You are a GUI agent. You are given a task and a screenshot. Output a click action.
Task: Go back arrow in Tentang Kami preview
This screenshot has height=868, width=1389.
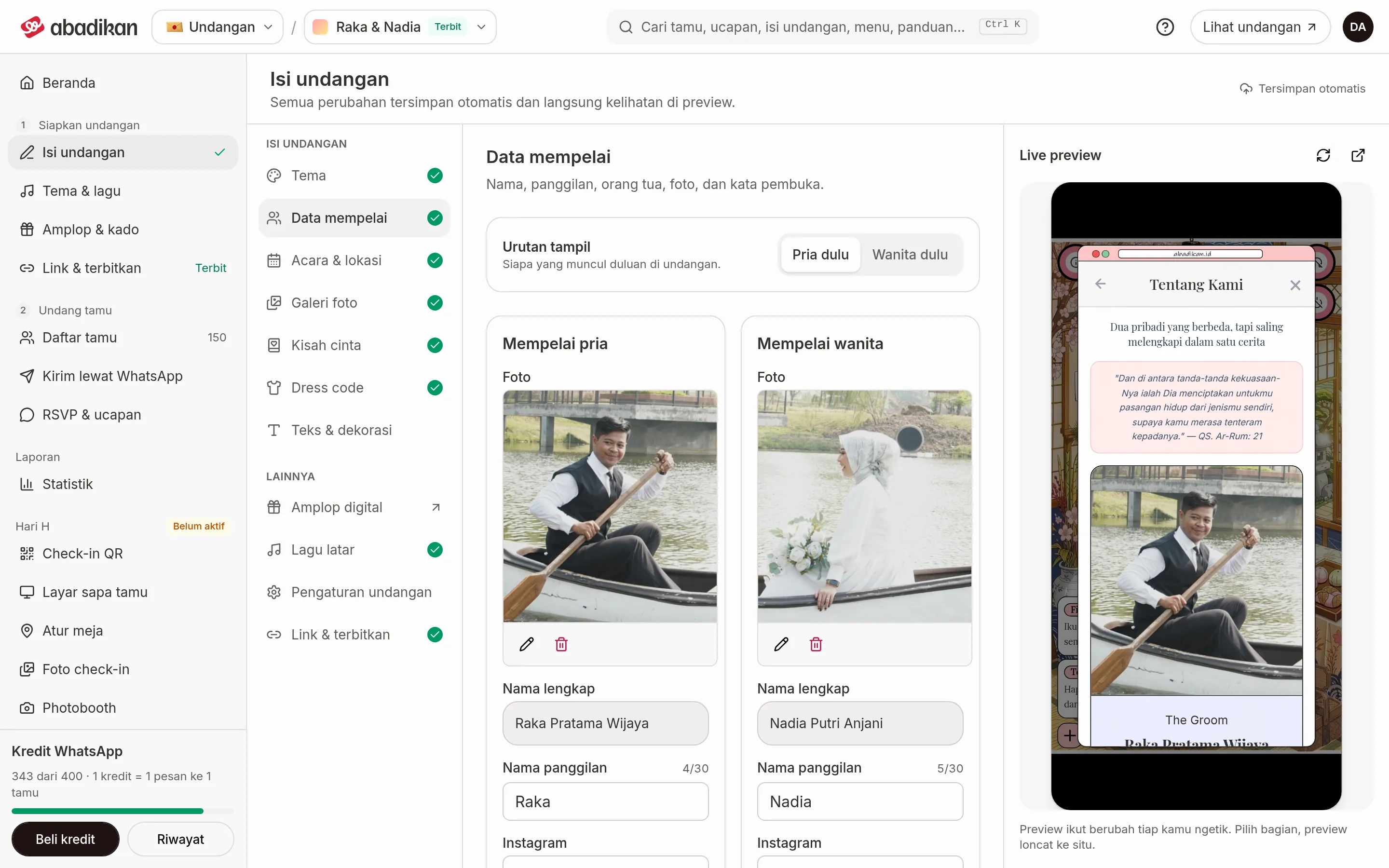pyautogui.click(x=1100, y=284)
